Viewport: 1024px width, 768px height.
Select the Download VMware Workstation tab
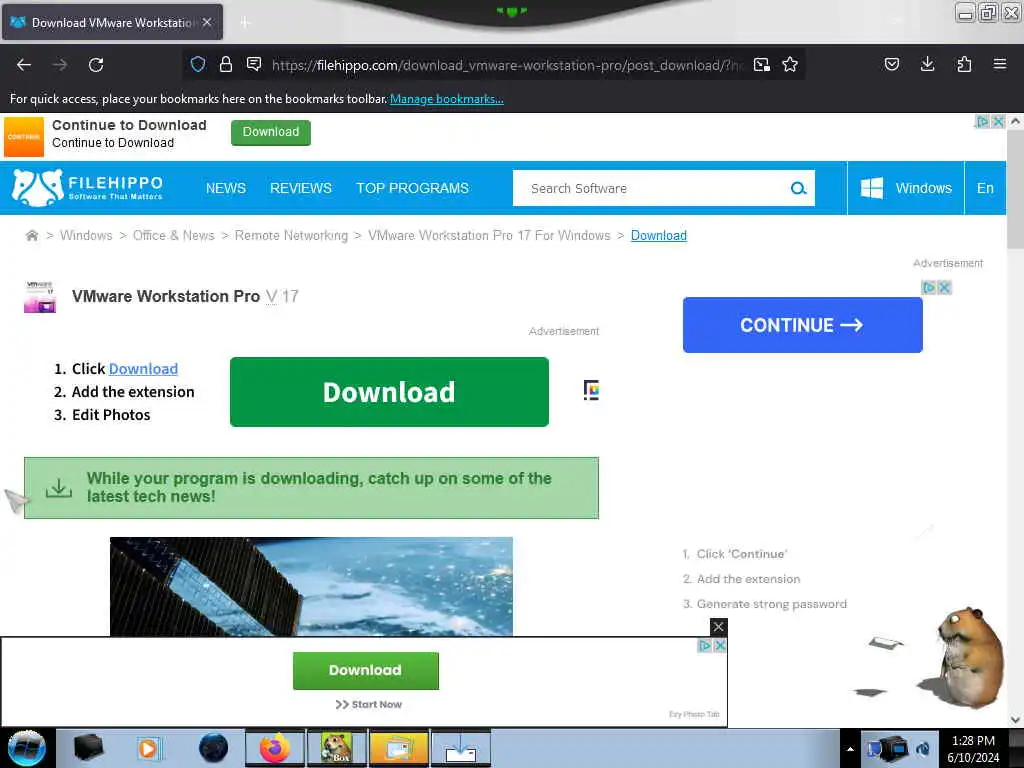click(112, 22)
